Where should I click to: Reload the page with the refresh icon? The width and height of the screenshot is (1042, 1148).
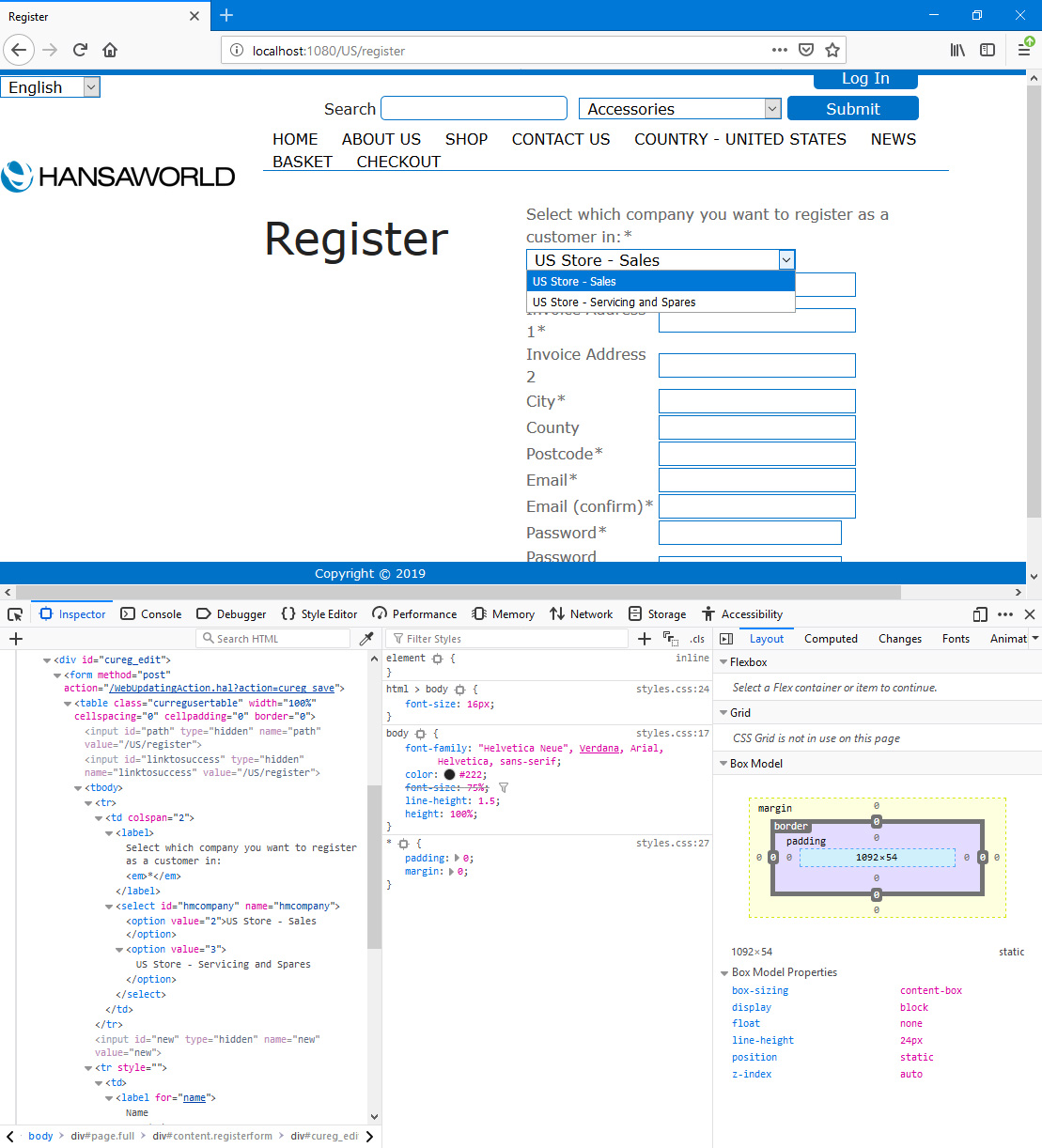81,50
